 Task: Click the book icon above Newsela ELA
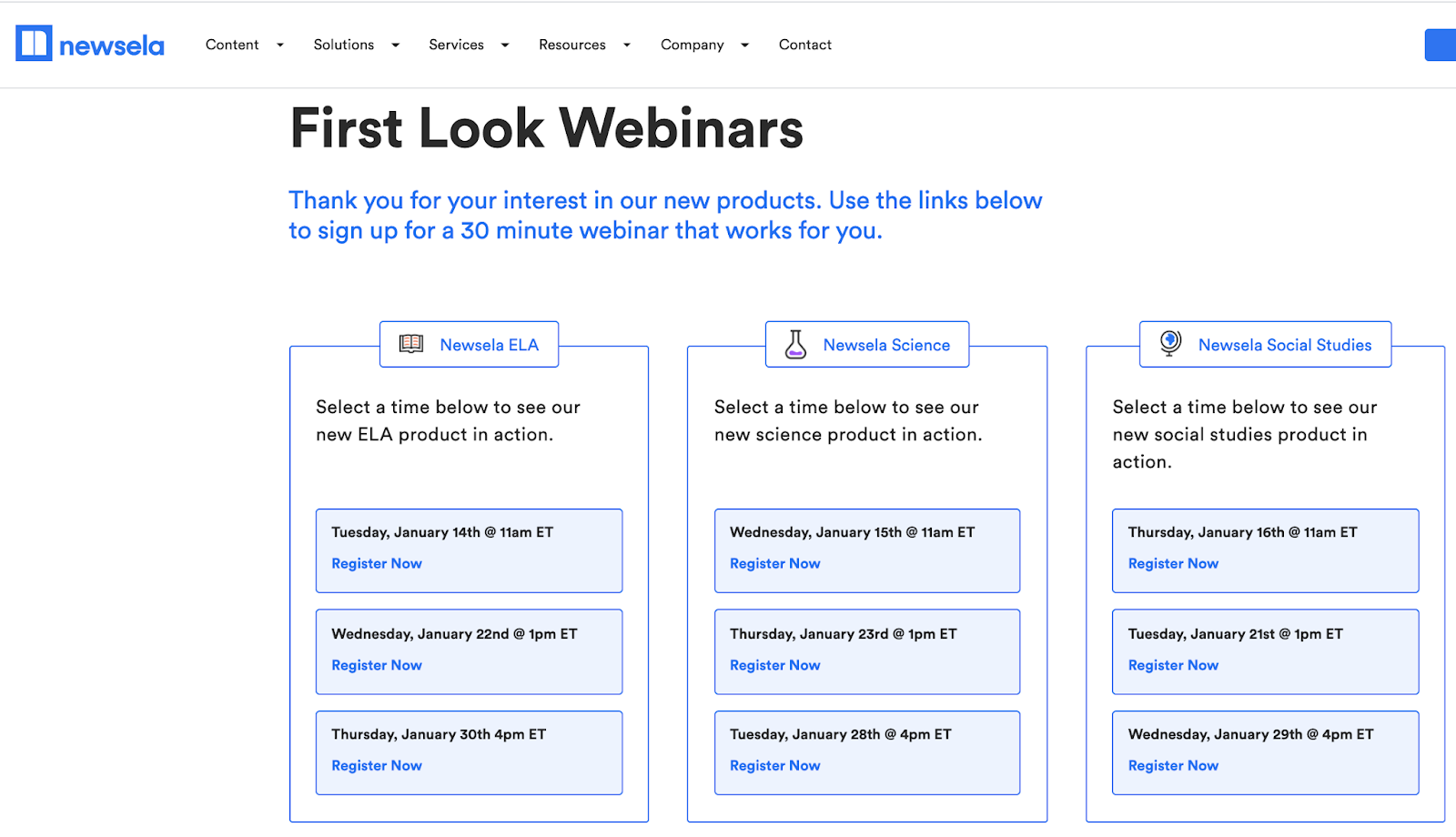coord(409,344)
